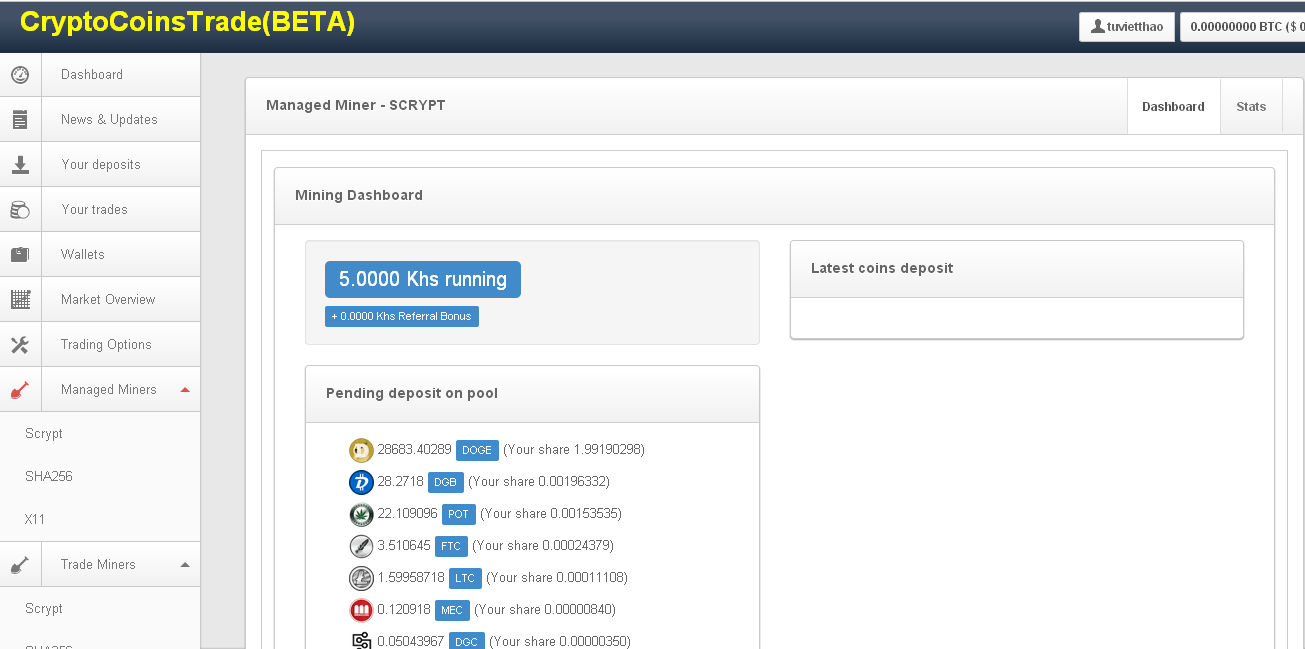1305x649 pixels.
Task: Open Market Overview
Action: [108, 300]
